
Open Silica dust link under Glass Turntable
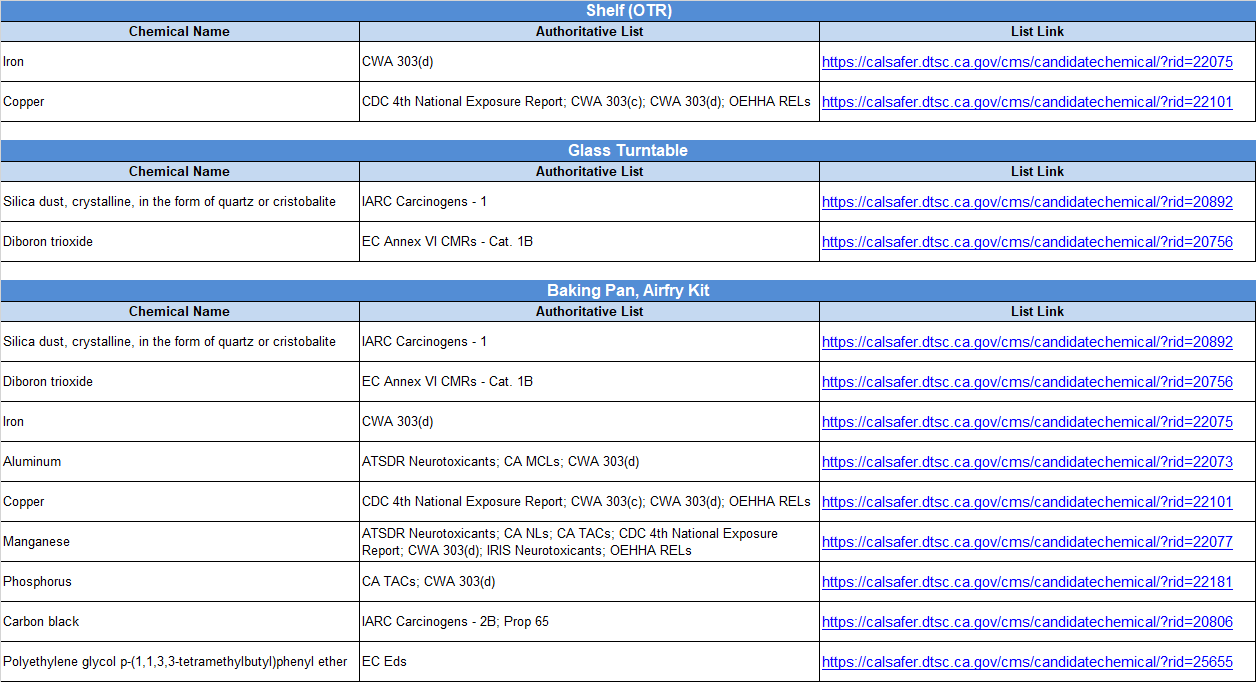click(x=1027, y=202)
